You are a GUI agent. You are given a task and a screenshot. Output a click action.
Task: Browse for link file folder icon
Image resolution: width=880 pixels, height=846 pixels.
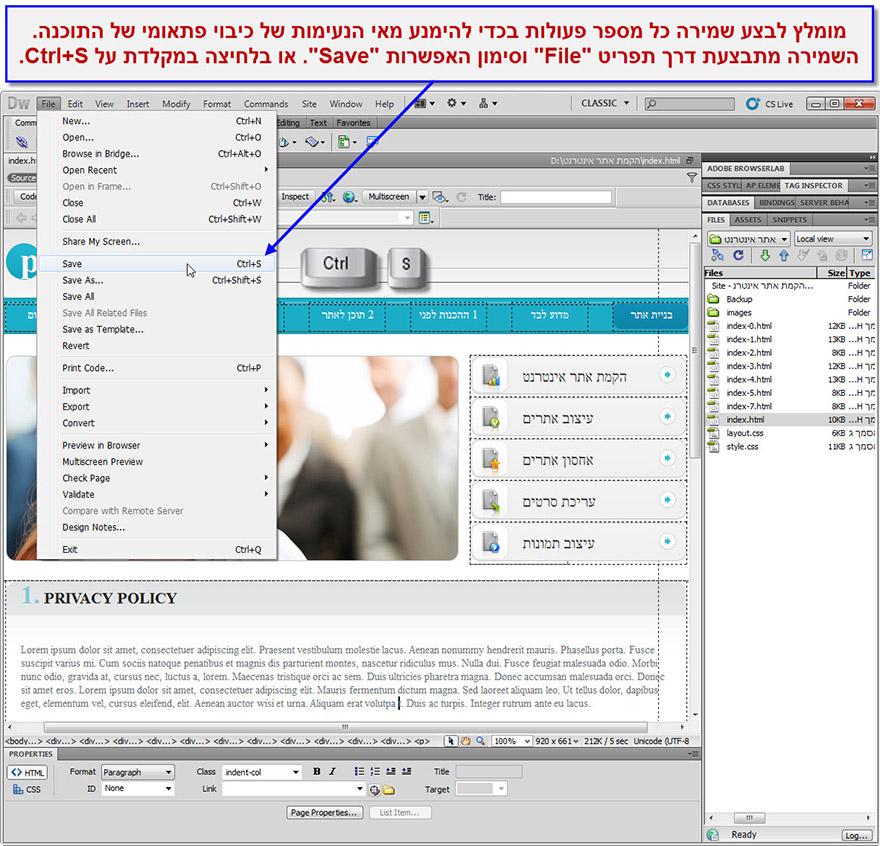(388, 790)
